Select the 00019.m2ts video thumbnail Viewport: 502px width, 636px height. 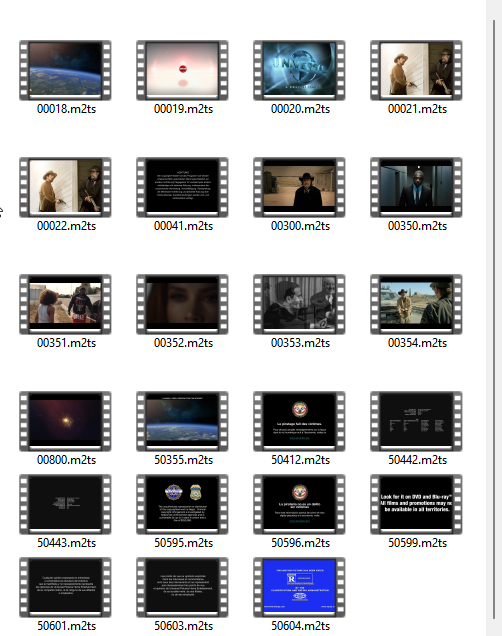click(182, 70)
